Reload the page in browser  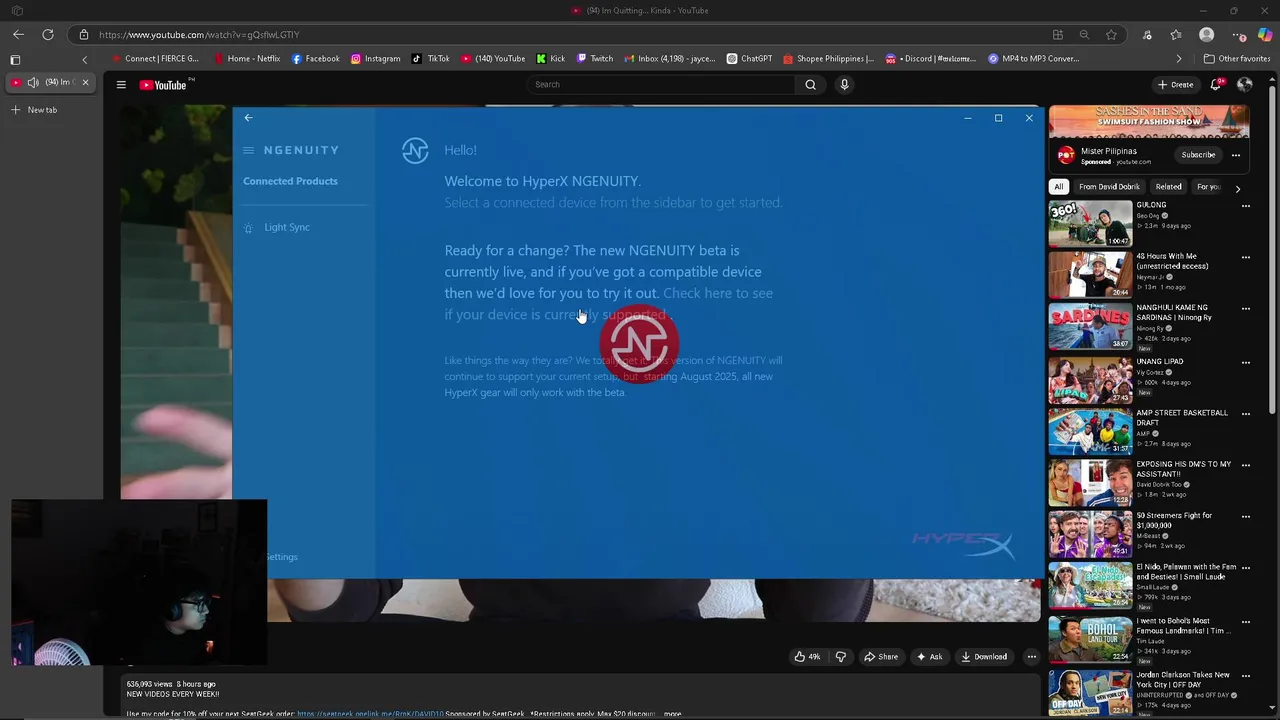pyautogui.click(x=47, y=35)
